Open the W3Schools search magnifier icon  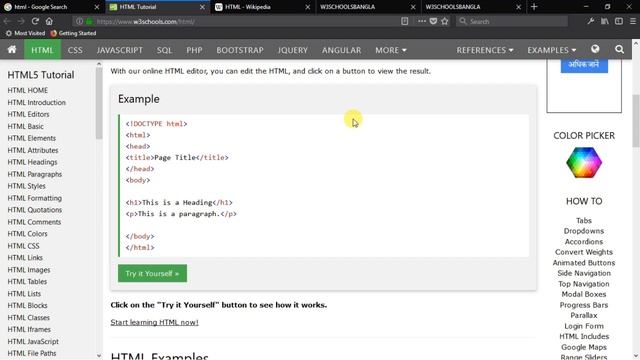tap(619, 49)
